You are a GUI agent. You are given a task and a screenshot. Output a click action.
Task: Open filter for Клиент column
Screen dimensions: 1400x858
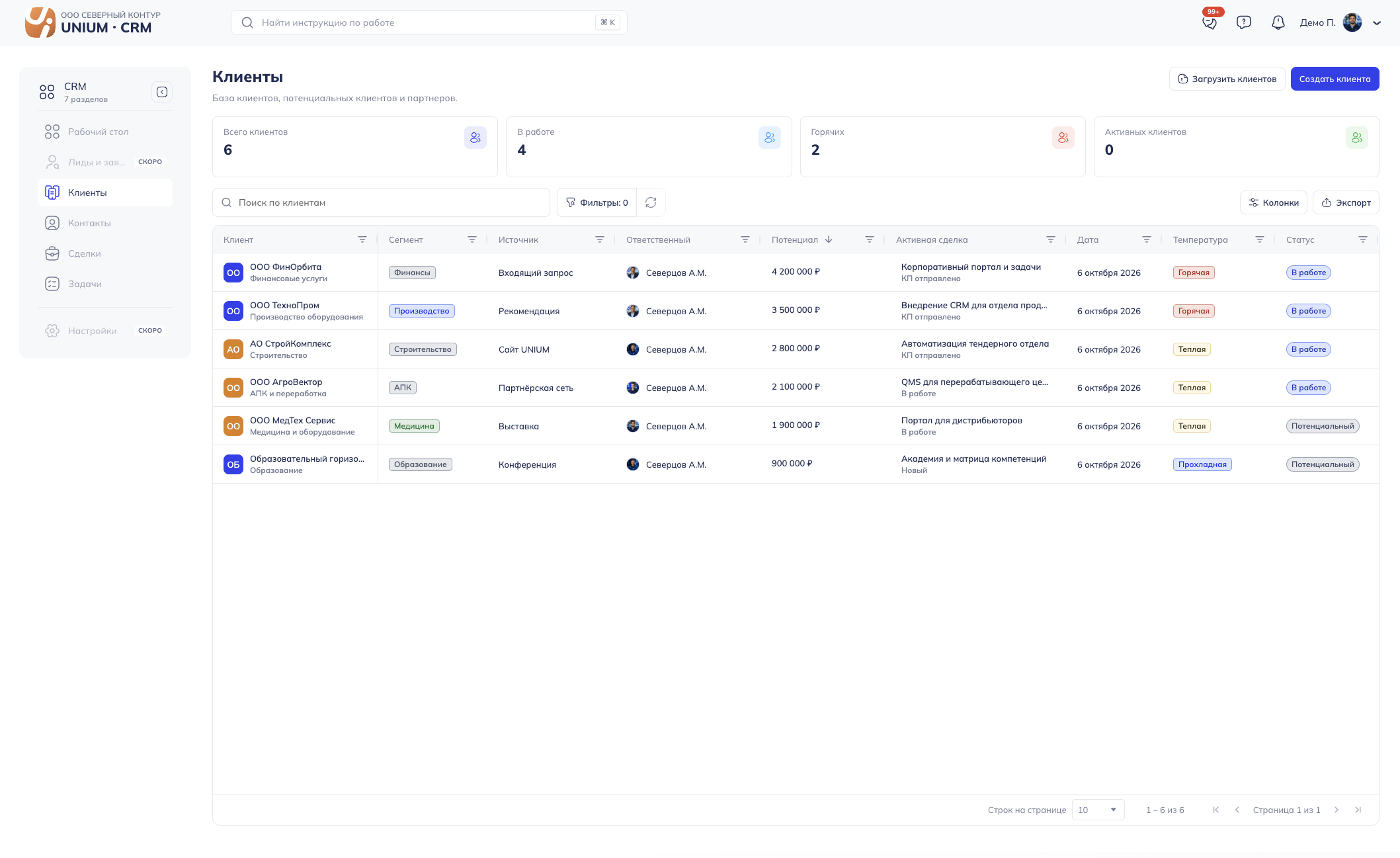coord(362,239)
